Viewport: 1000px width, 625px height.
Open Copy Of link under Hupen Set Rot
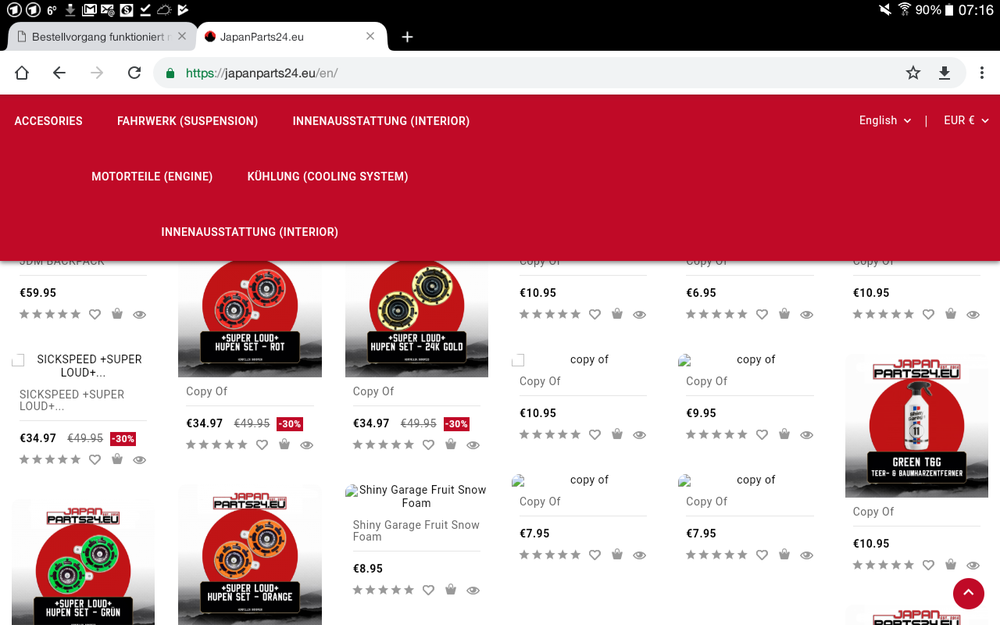[207, 392]
